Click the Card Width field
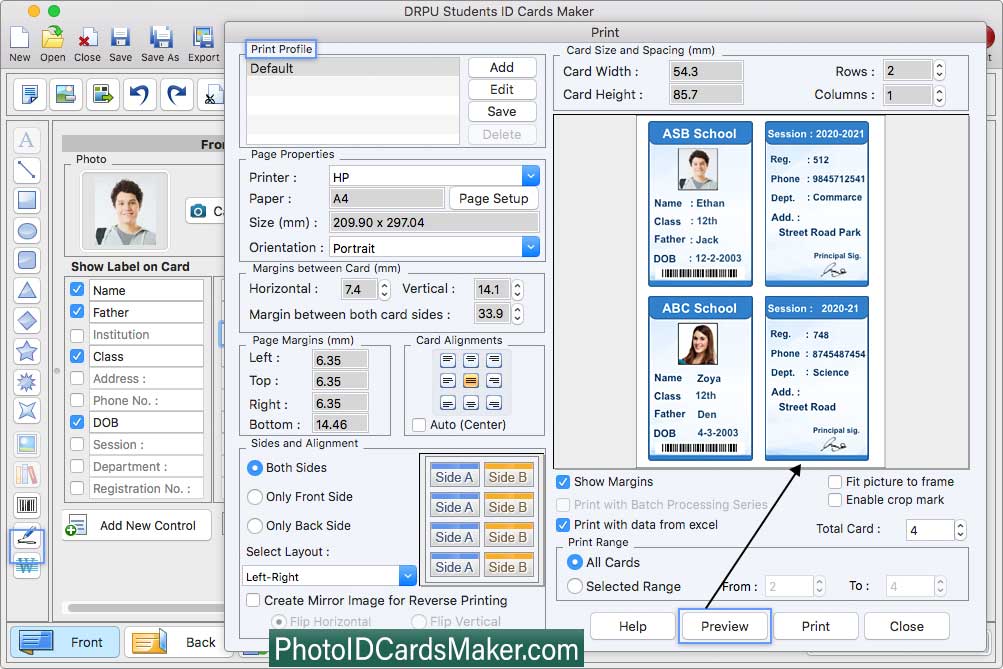 coord(706,71)
